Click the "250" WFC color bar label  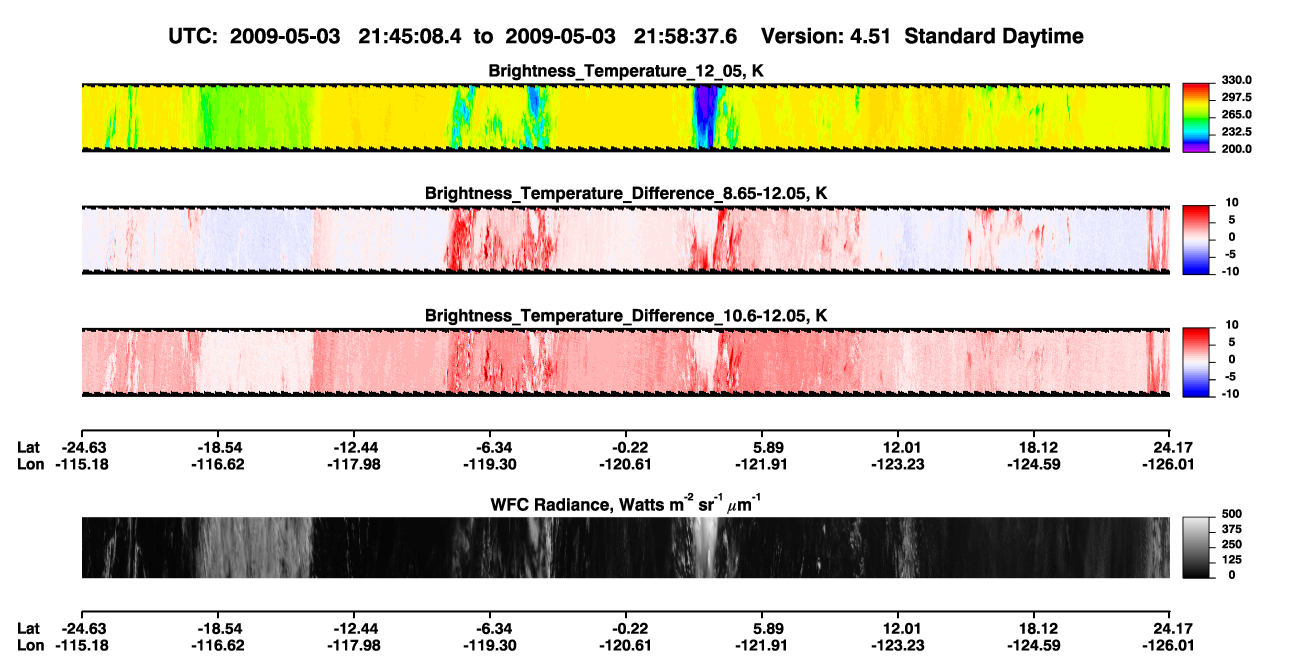click(1232, 544)
